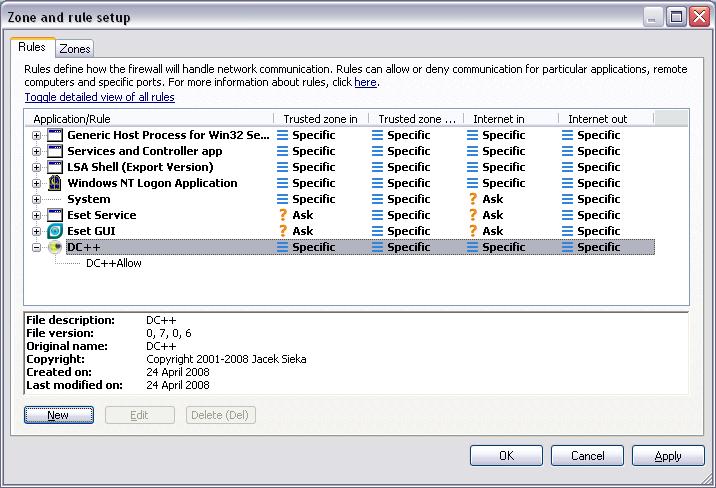Click the Internet in column header

pyautogui.click(x=511, y=119)
